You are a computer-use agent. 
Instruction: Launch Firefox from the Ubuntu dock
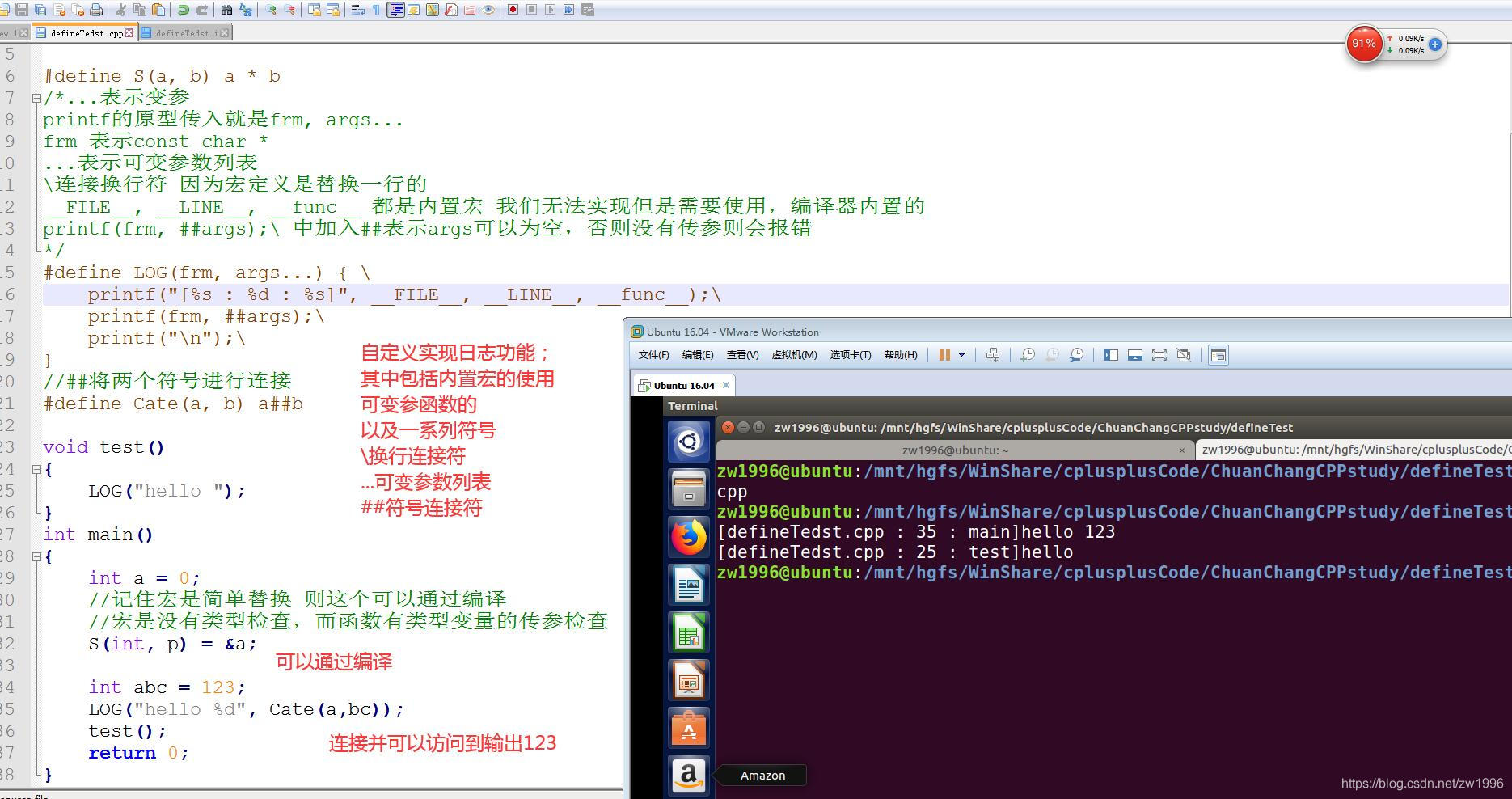point(689,537)
